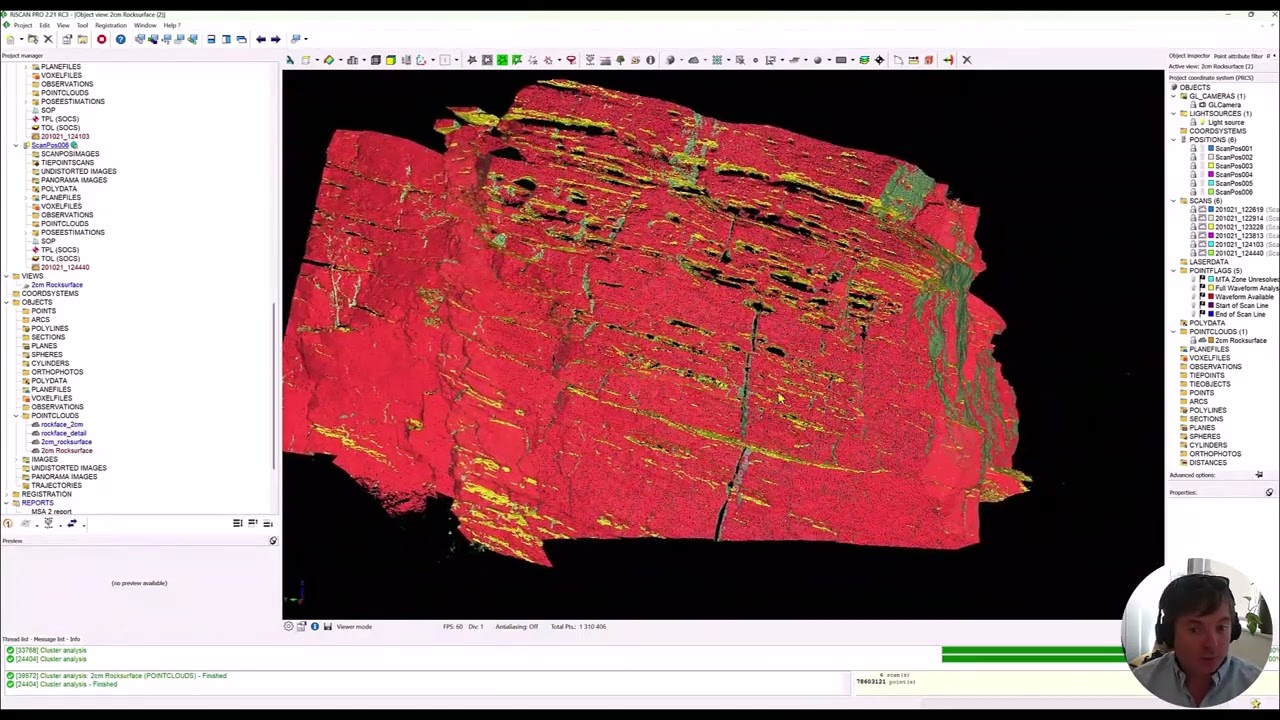Collapse the POINTFLAGS (5) node
This screenshot has height=720, width=1280.
tap(1173, 270)
